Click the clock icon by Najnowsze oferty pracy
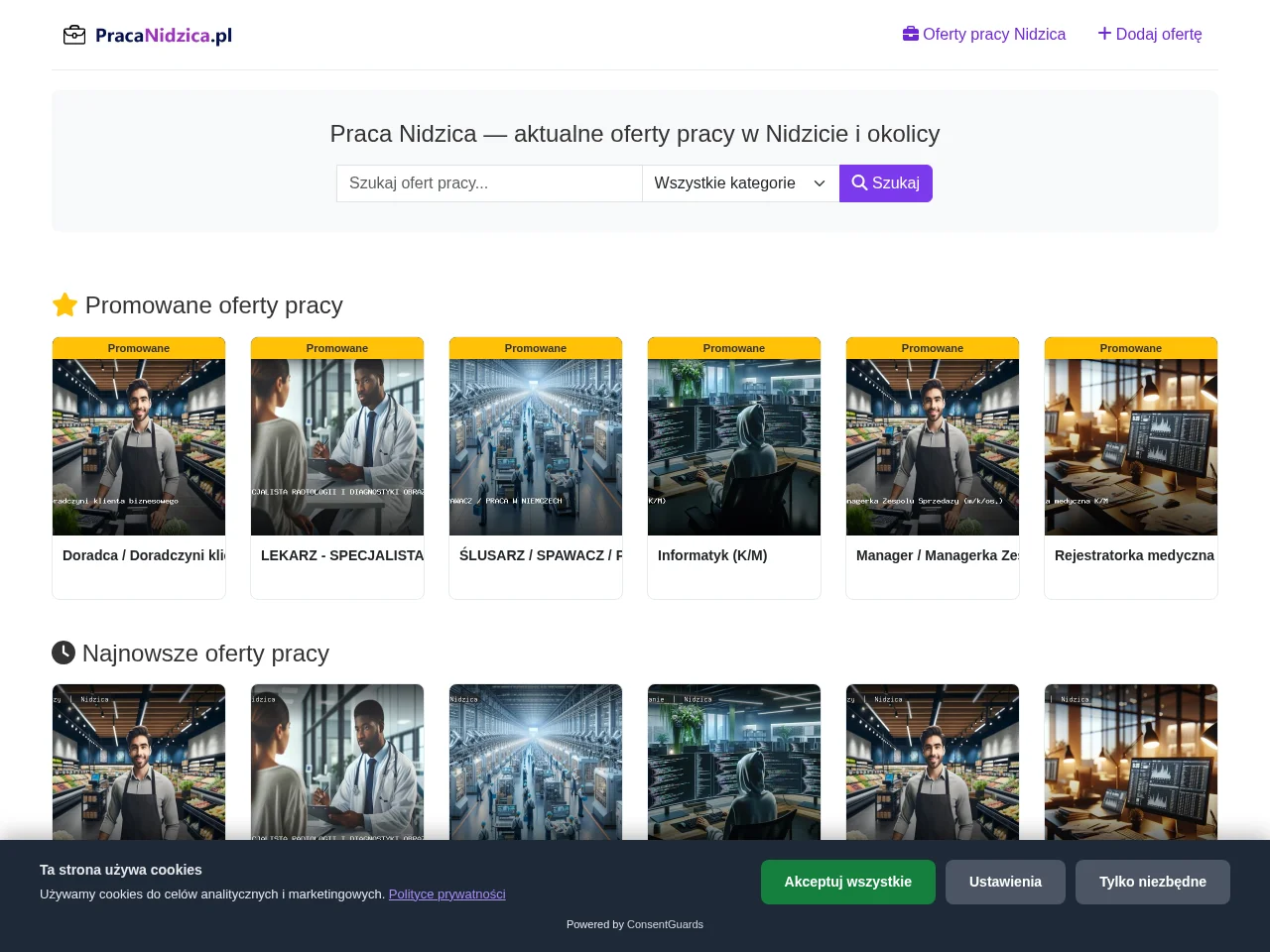The image size is (1270, 952). [x=63, y=653]
